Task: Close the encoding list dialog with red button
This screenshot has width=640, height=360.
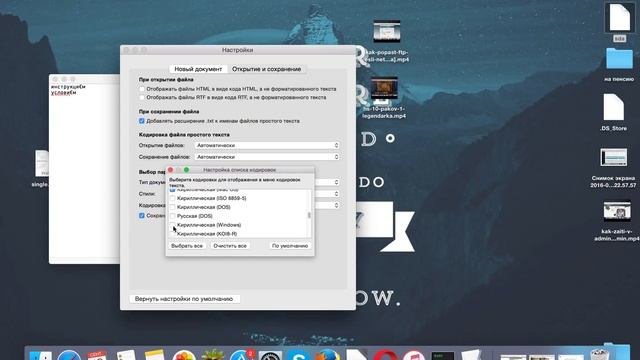Action: [x=171, y=170]
